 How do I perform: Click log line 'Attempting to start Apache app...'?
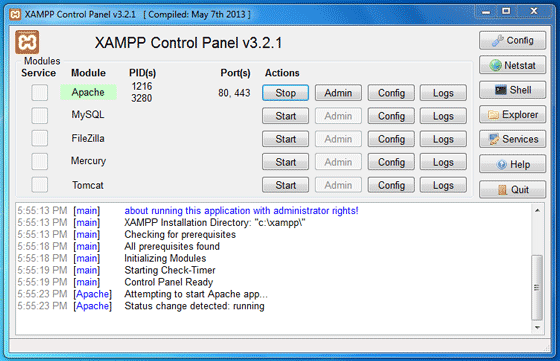point(196,294)
